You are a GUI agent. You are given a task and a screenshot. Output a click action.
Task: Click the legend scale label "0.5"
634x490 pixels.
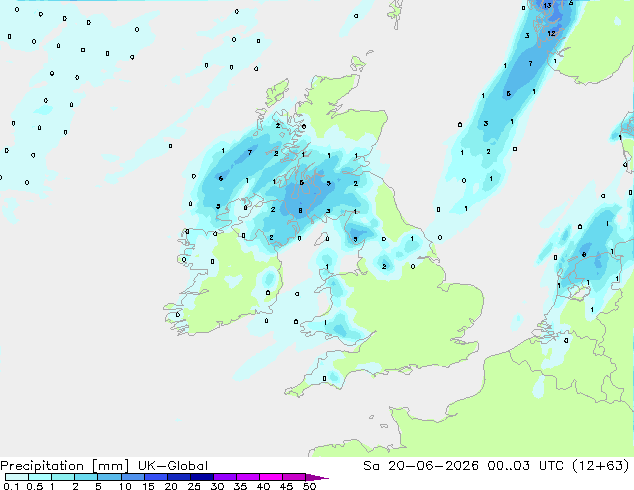coord(35,486)
